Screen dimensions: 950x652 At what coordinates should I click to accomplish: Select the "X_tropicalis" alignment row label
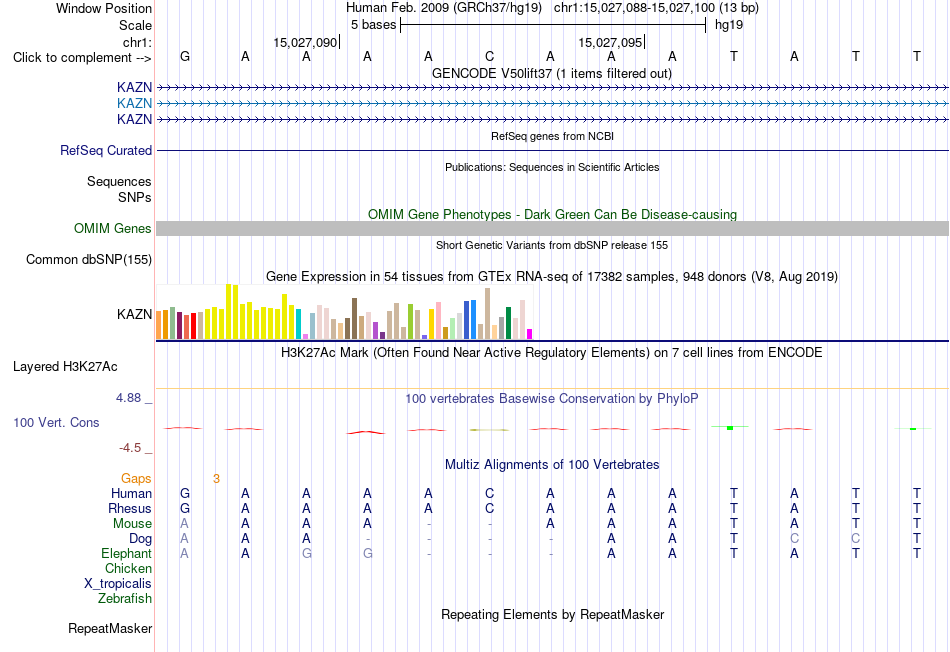click(x=118, y=584)
